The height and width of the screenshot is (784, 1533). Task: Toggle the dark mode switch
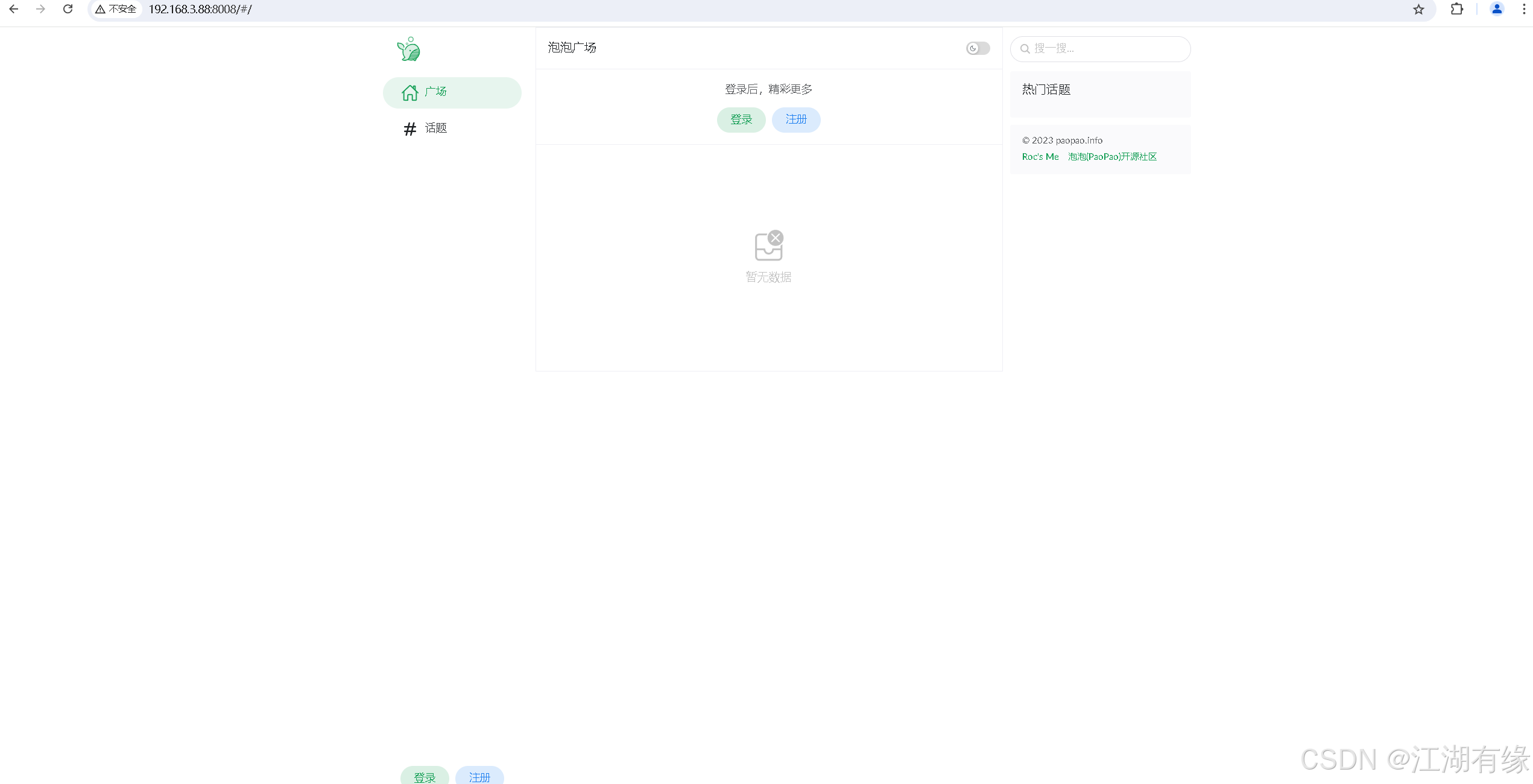(977, 48)
